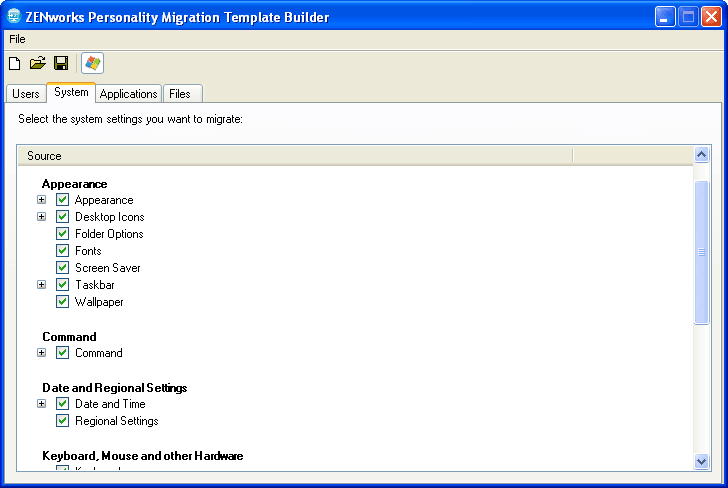Click the scrollbar down arrow
Viewport: 728px width, 488px height.
click(702, 462)
